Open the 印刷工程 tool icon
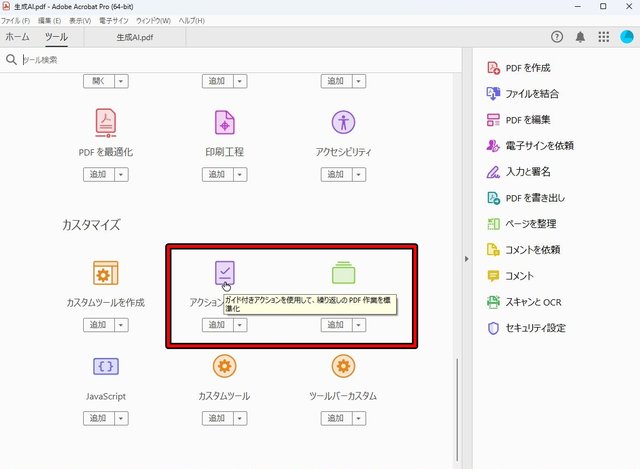640x469 pixels. pos(224,122)
